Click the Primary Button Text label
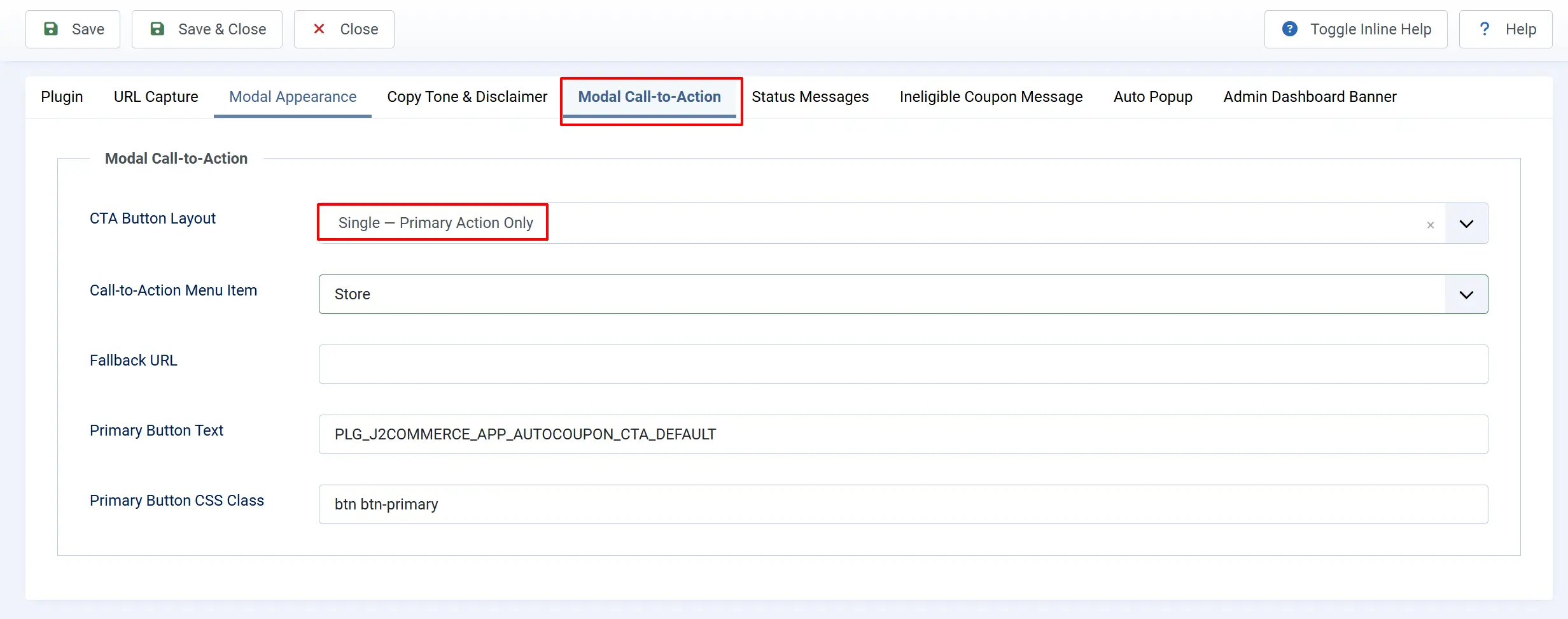Screen dimensions: 1568x619 (157, 430)
